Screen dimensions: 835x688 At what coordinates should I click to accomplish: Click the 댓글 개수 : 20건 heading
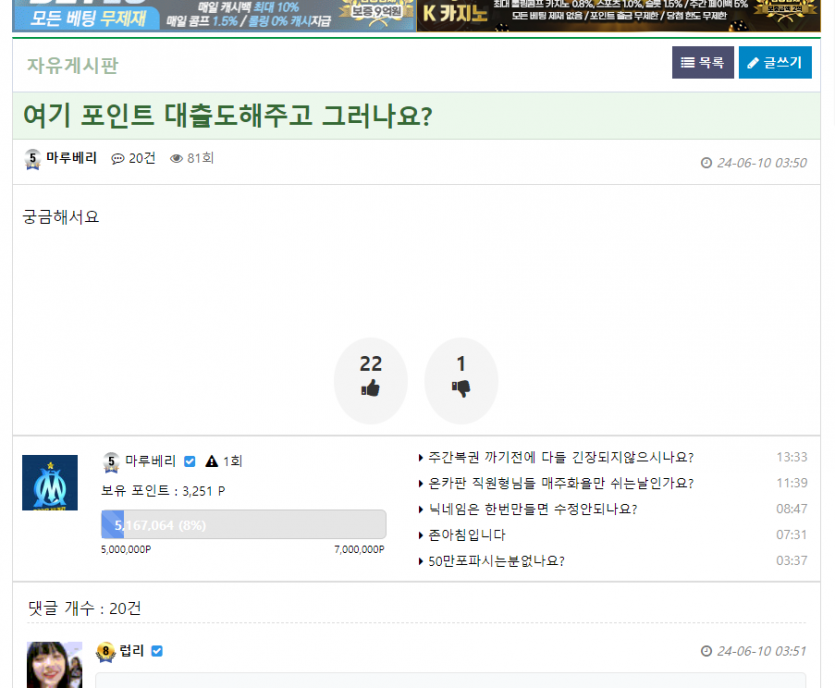(x=85, y=608)
